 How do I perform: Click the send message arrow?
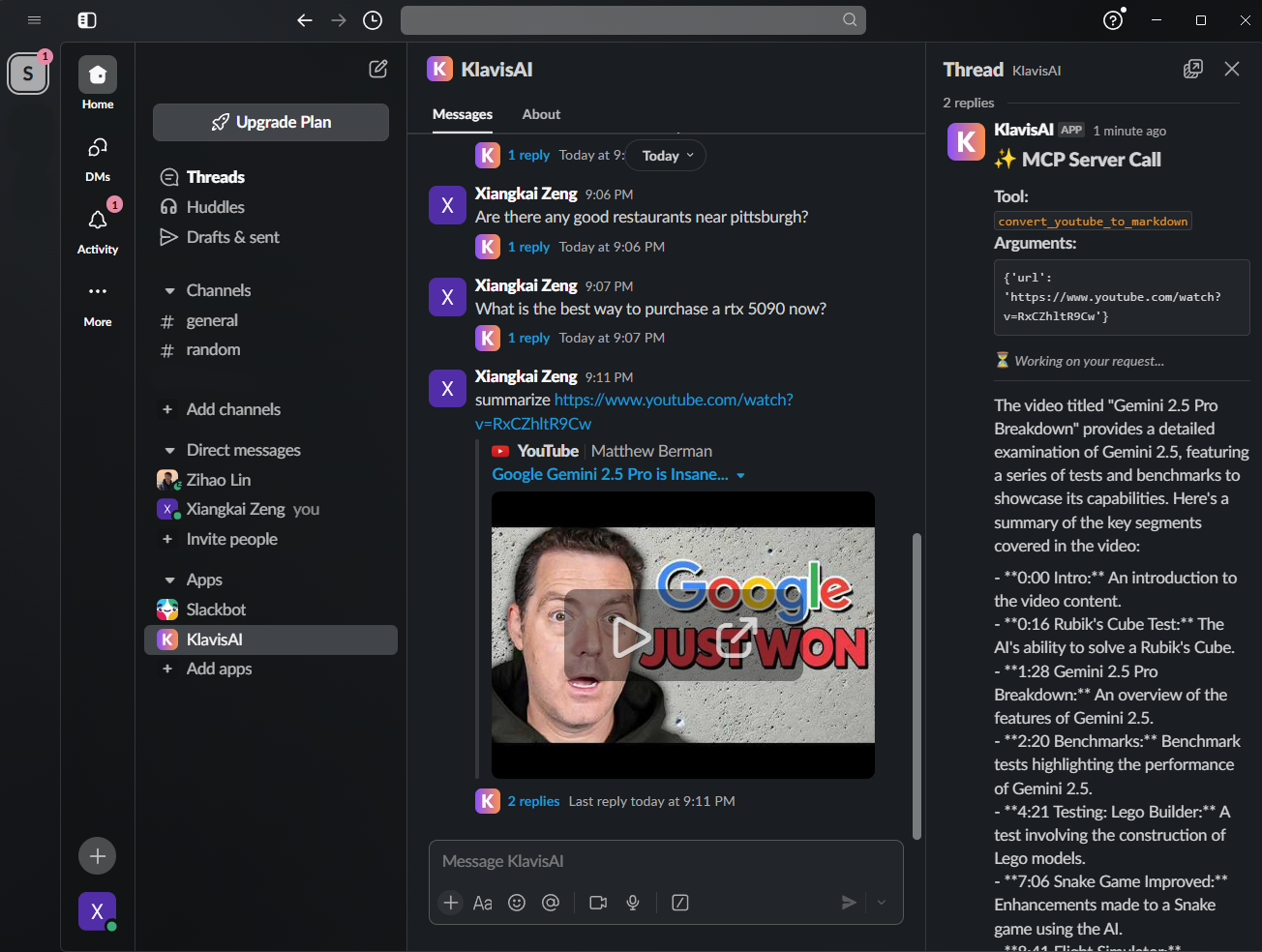click(849, 903)
